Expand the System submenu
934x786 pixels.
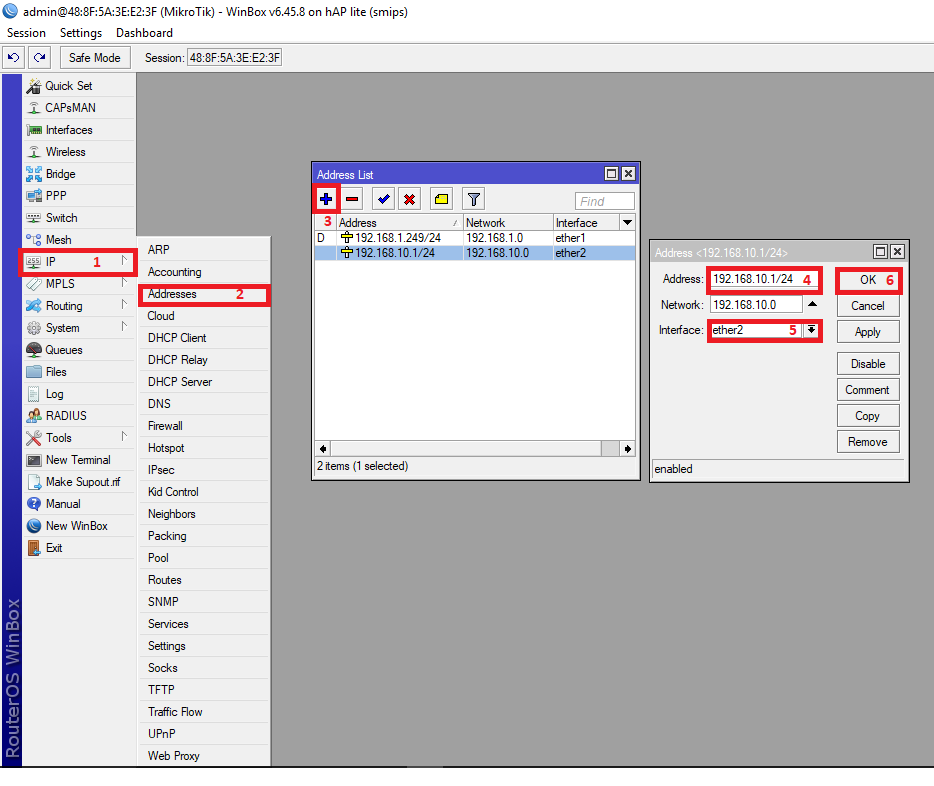click(79, 328)
